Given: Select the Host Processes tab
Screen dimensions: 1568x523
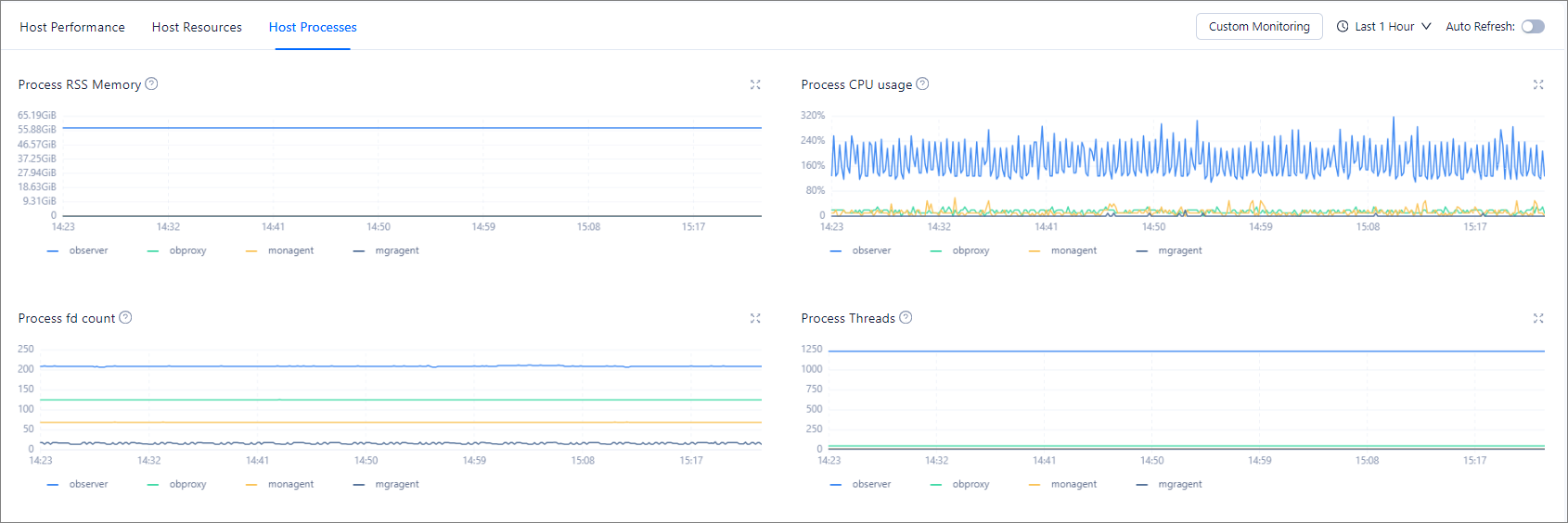Looking at the screenshot, I should coord(313,27).
